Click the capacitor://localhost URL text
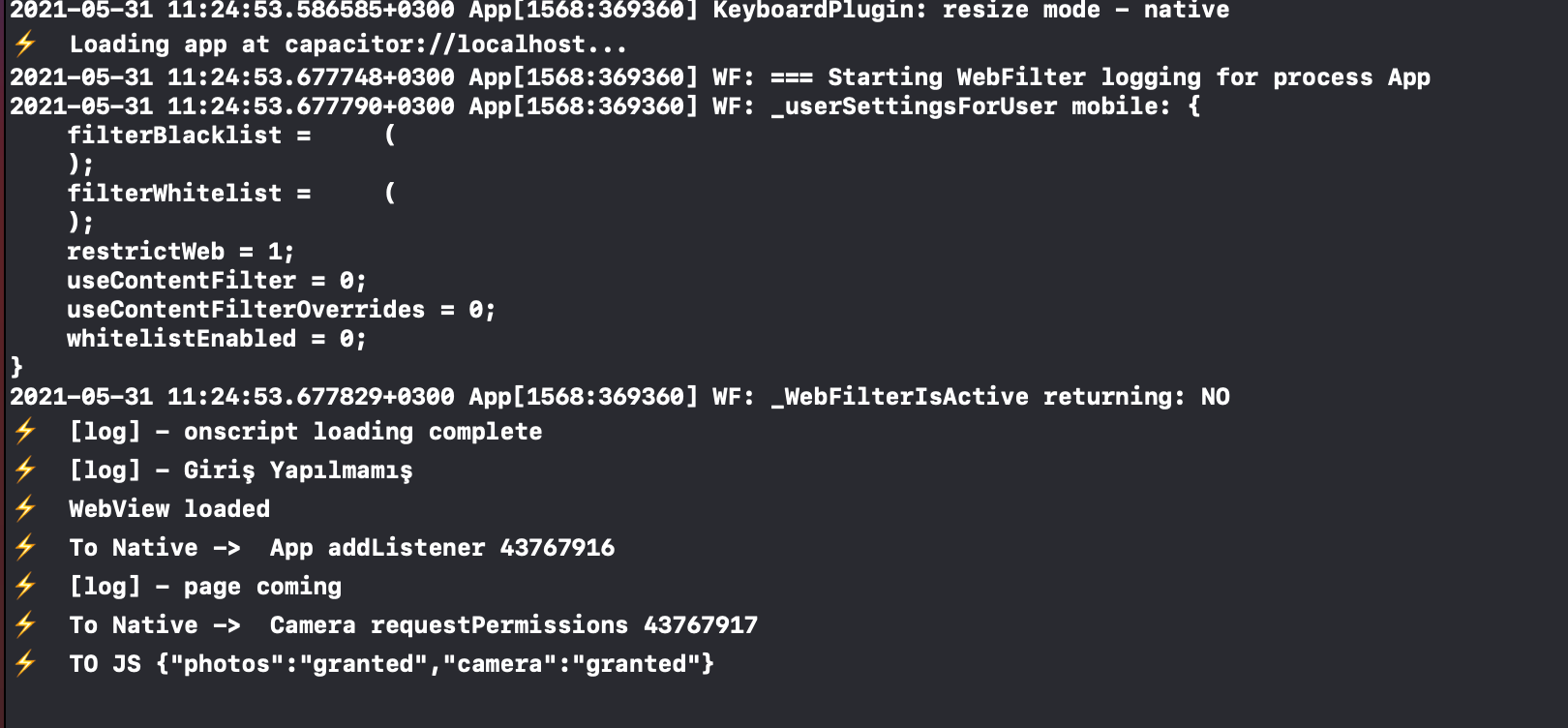Viewport: 1568px width, 728px height. pos(456,45)
